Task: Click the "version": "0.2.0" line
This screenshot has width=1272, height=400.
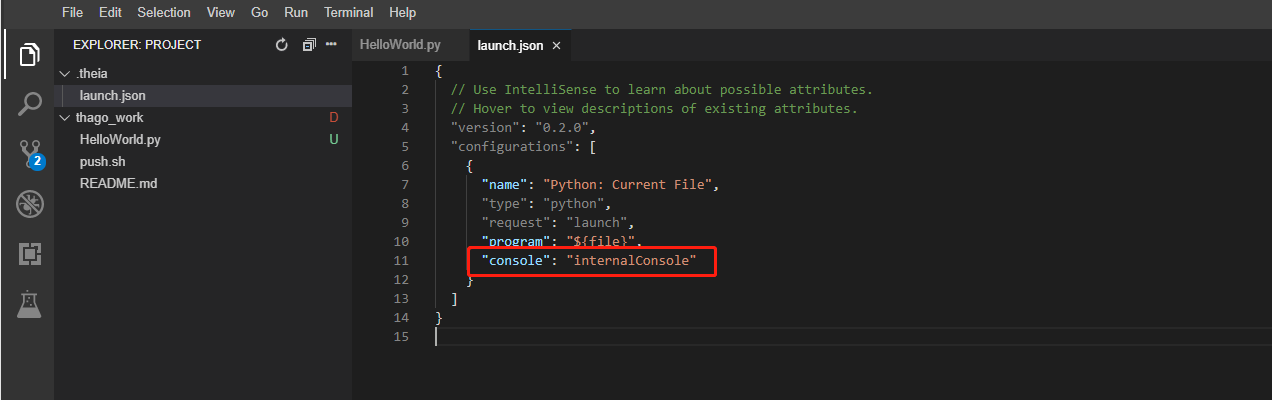Action: click(x=524, y=128)
